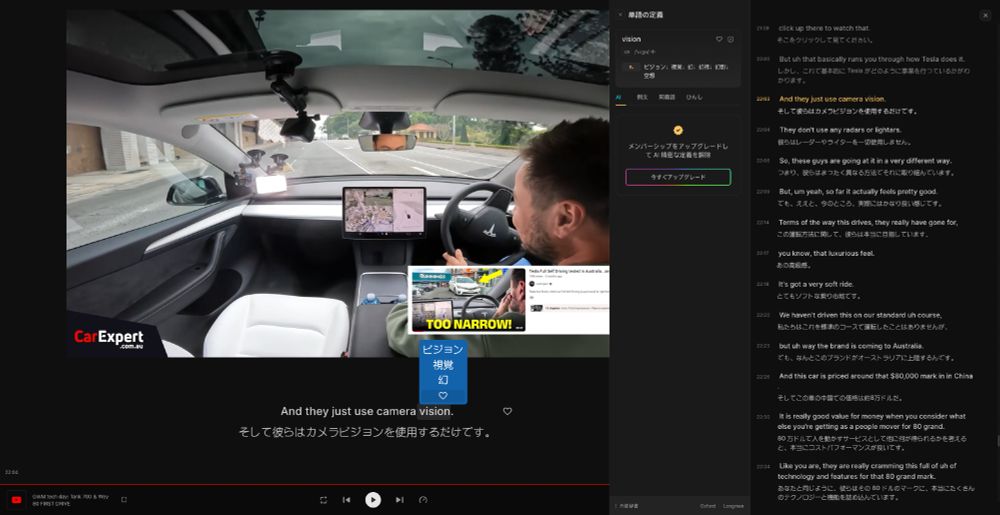Open the playback speed control
Screen dimensions: 1000x515
(x=423, y=500)
